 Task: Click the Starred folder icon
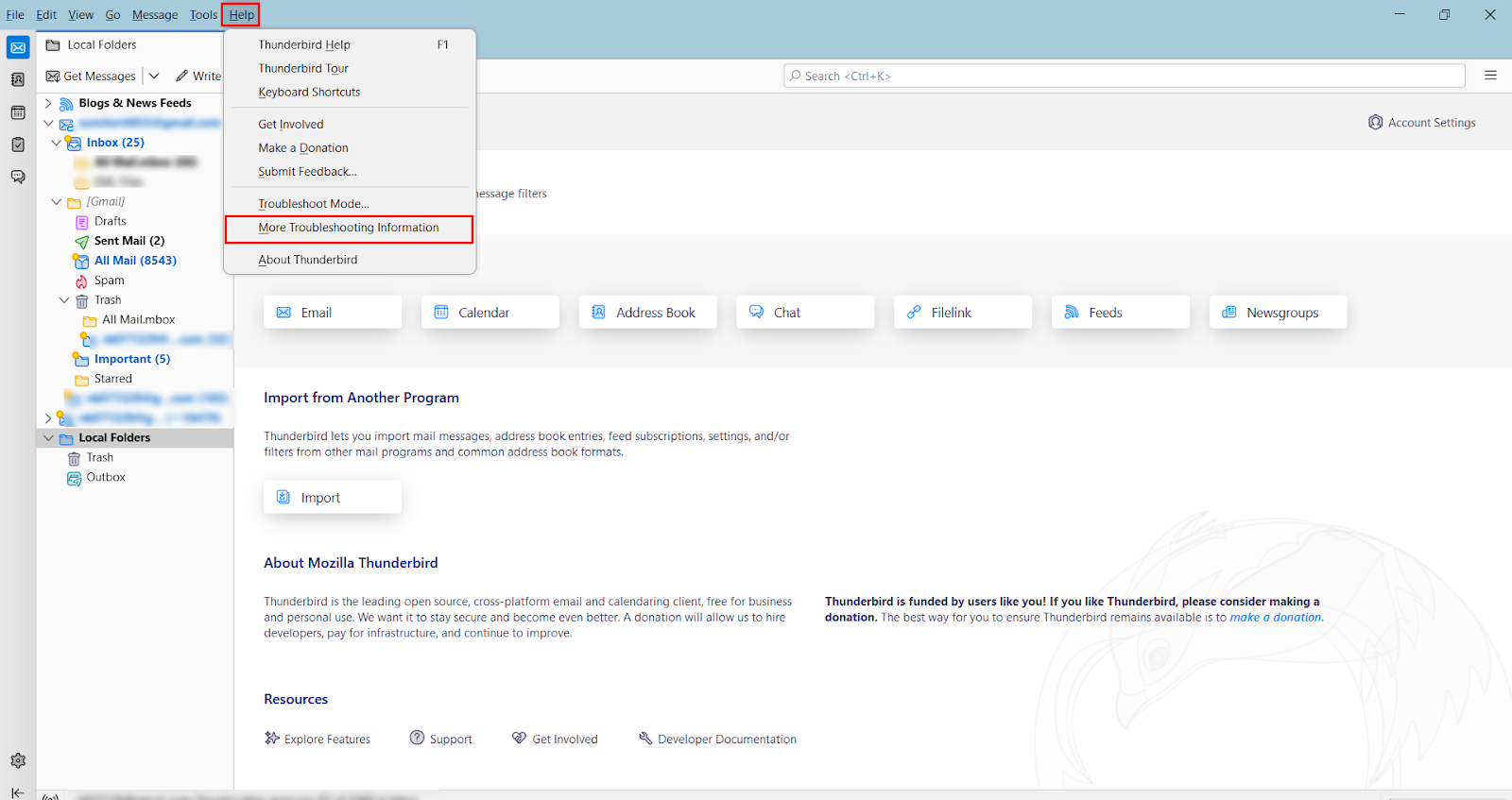click(82, 380)
